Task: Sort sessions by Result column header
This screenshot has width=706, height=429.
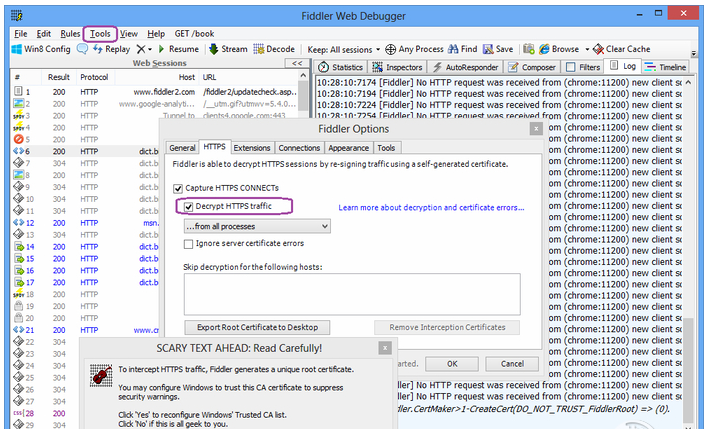Action: pyautogui.click(x=59, y=77)
